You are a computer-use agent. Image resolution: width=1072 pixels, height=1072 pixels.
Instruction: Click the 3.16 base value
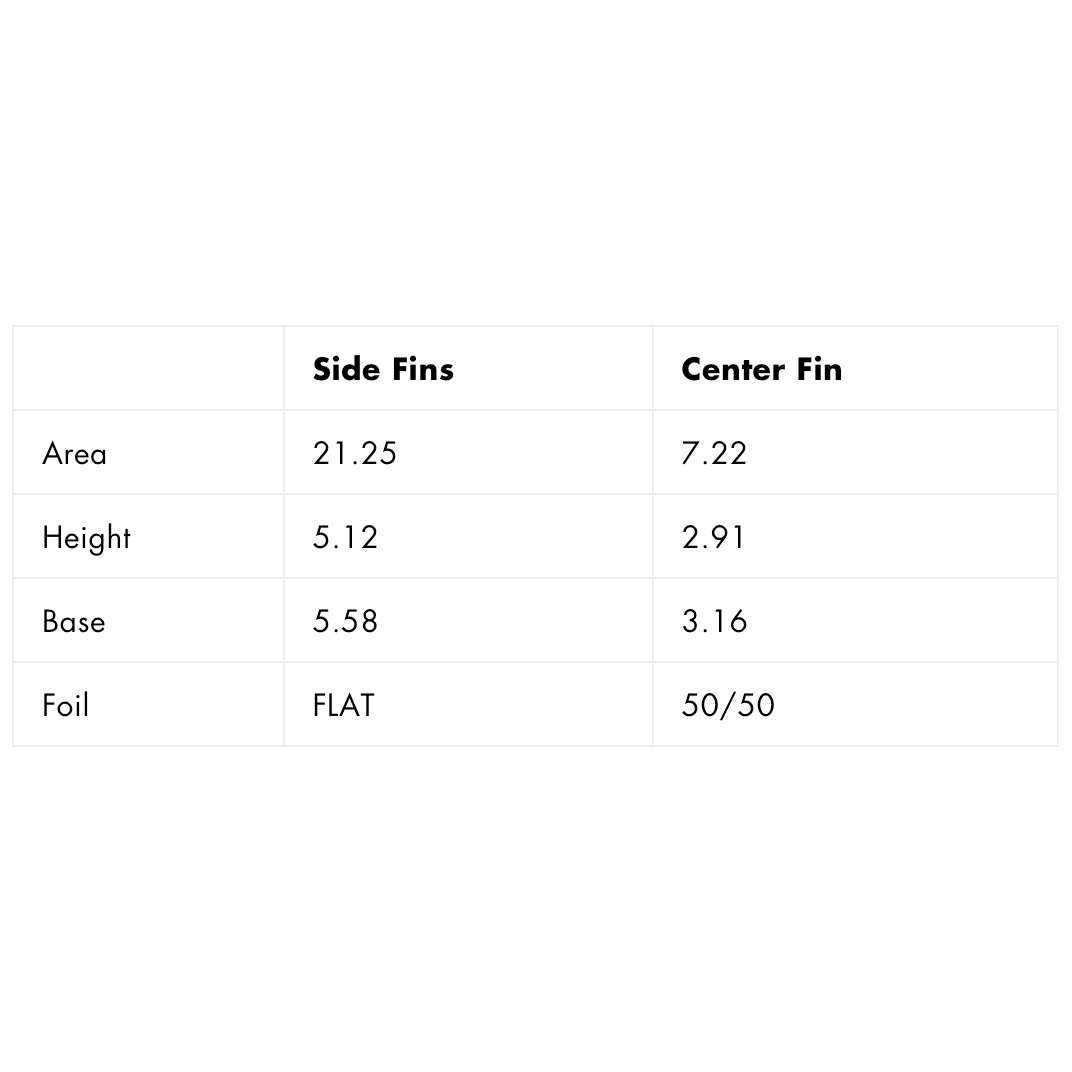714,622
